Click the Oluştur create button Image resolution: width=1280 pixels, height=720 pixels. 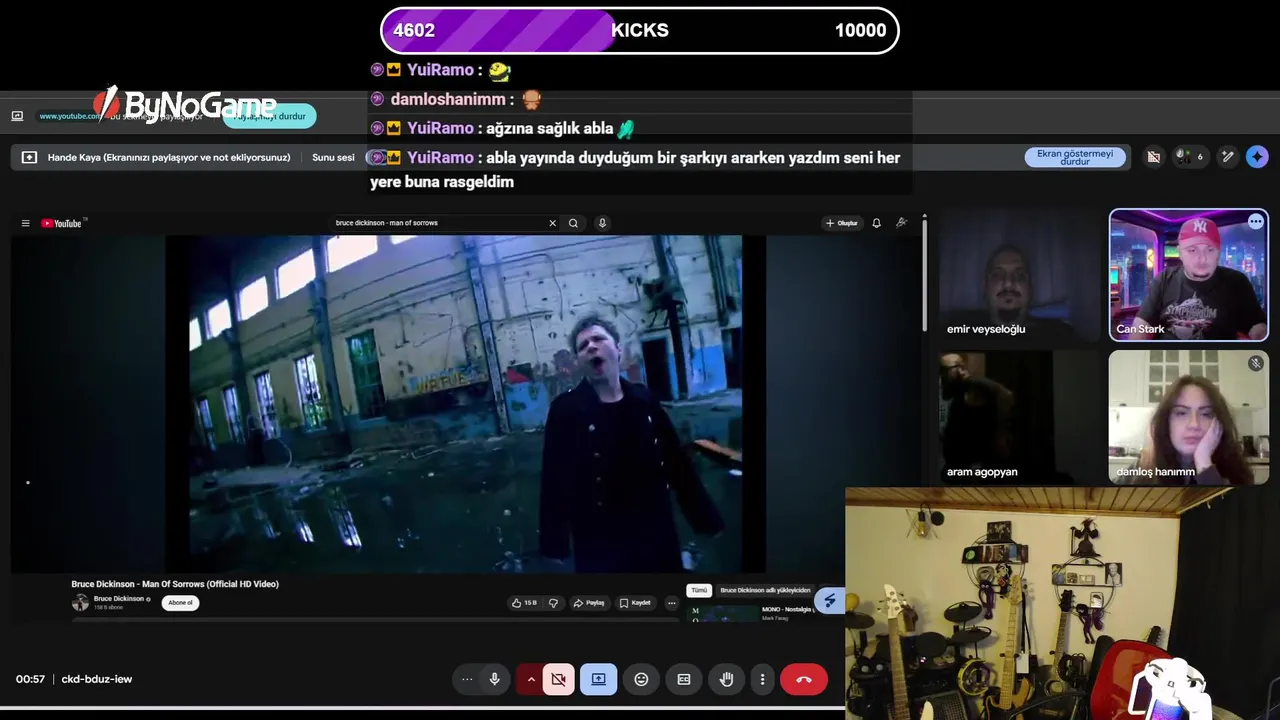[x=842, y=223]
